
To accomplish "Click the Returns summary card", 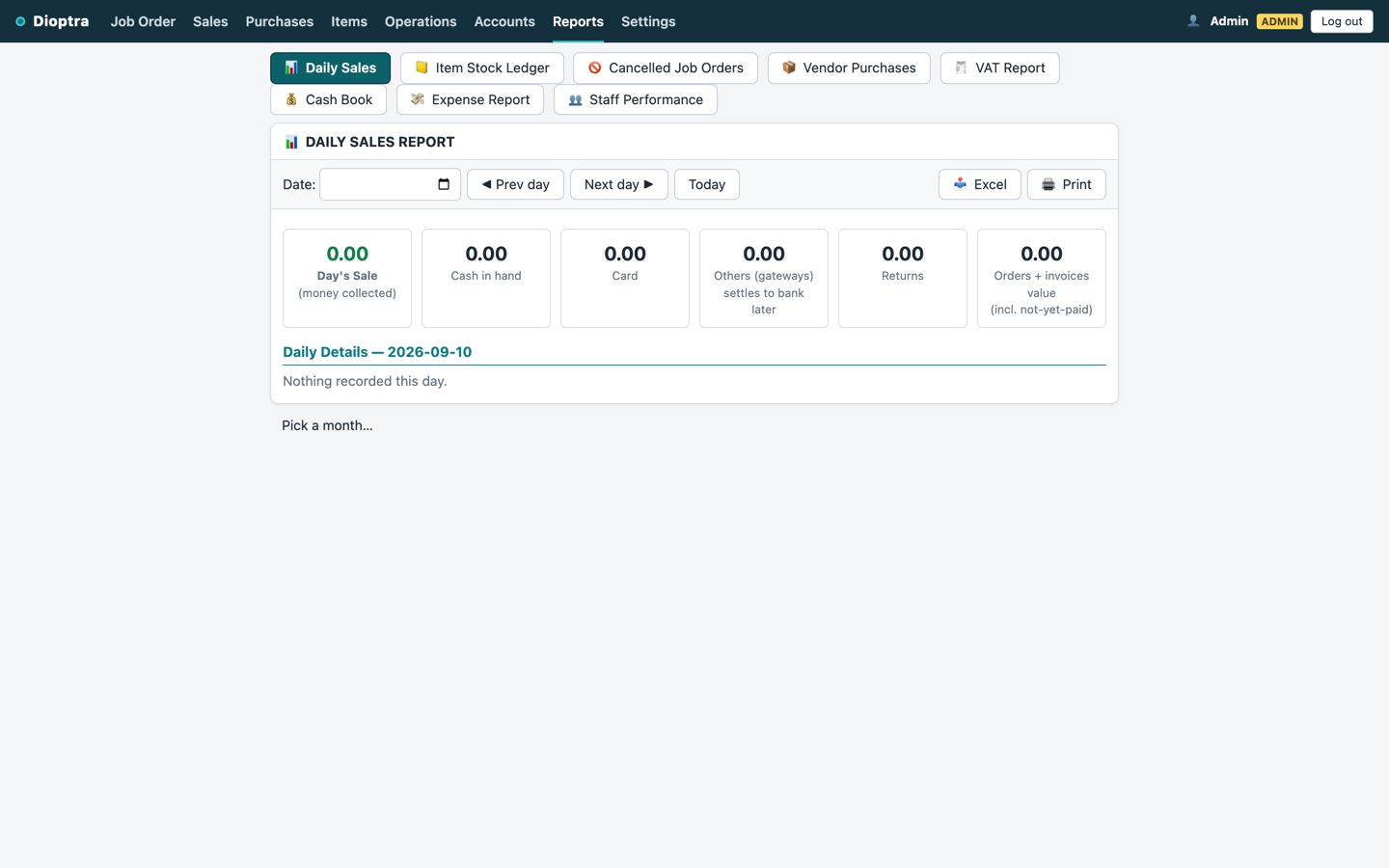I will coord(903,278).
